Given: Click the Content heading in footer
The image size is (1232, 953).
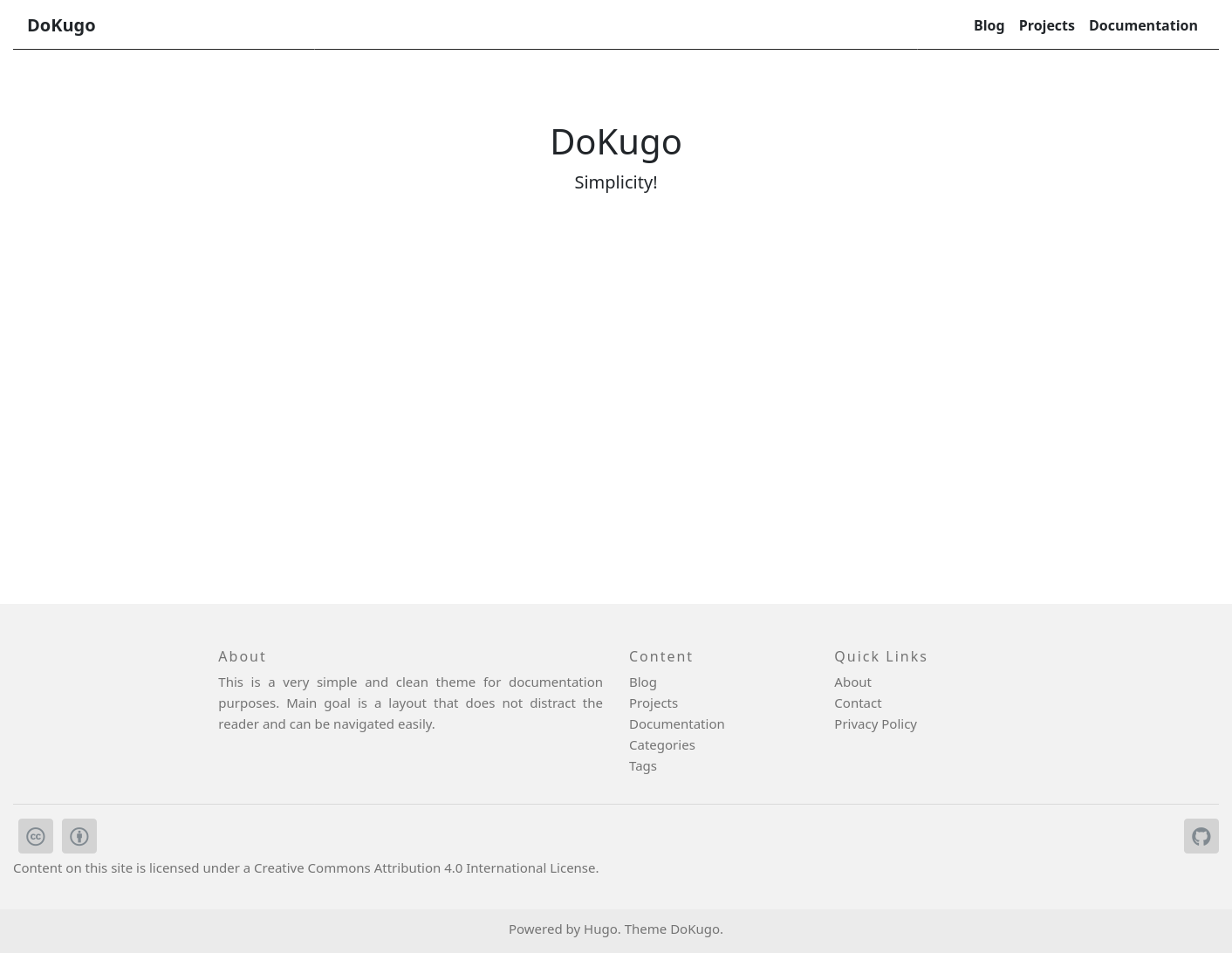Looking at the screenshot, I should pyautogui.click(x=660, y=656).
